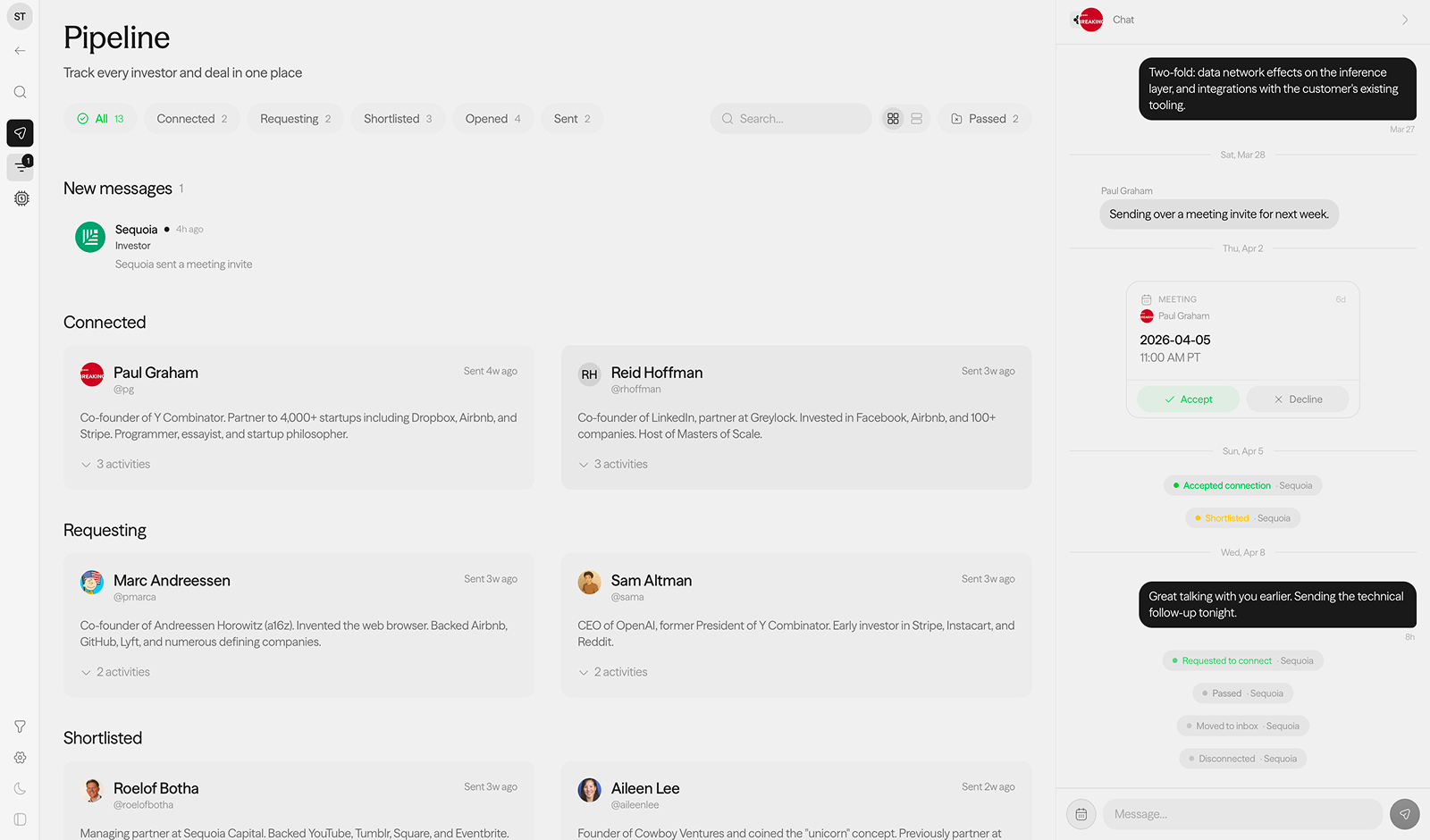Decline the 2026-04-05 meeting invite
Screen dimensions: 1430x840
(1298, 399)
